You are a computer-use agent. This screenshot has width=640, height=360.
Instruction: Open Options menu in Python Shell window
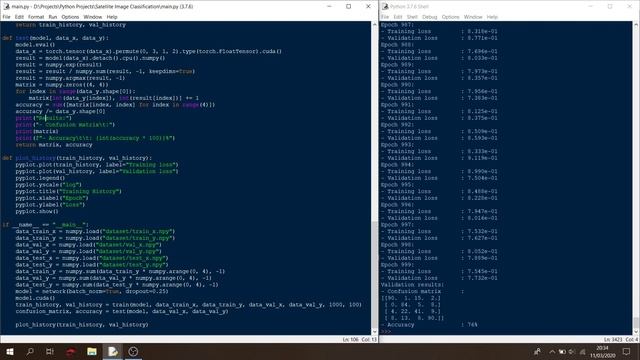(x=451, y=17)
